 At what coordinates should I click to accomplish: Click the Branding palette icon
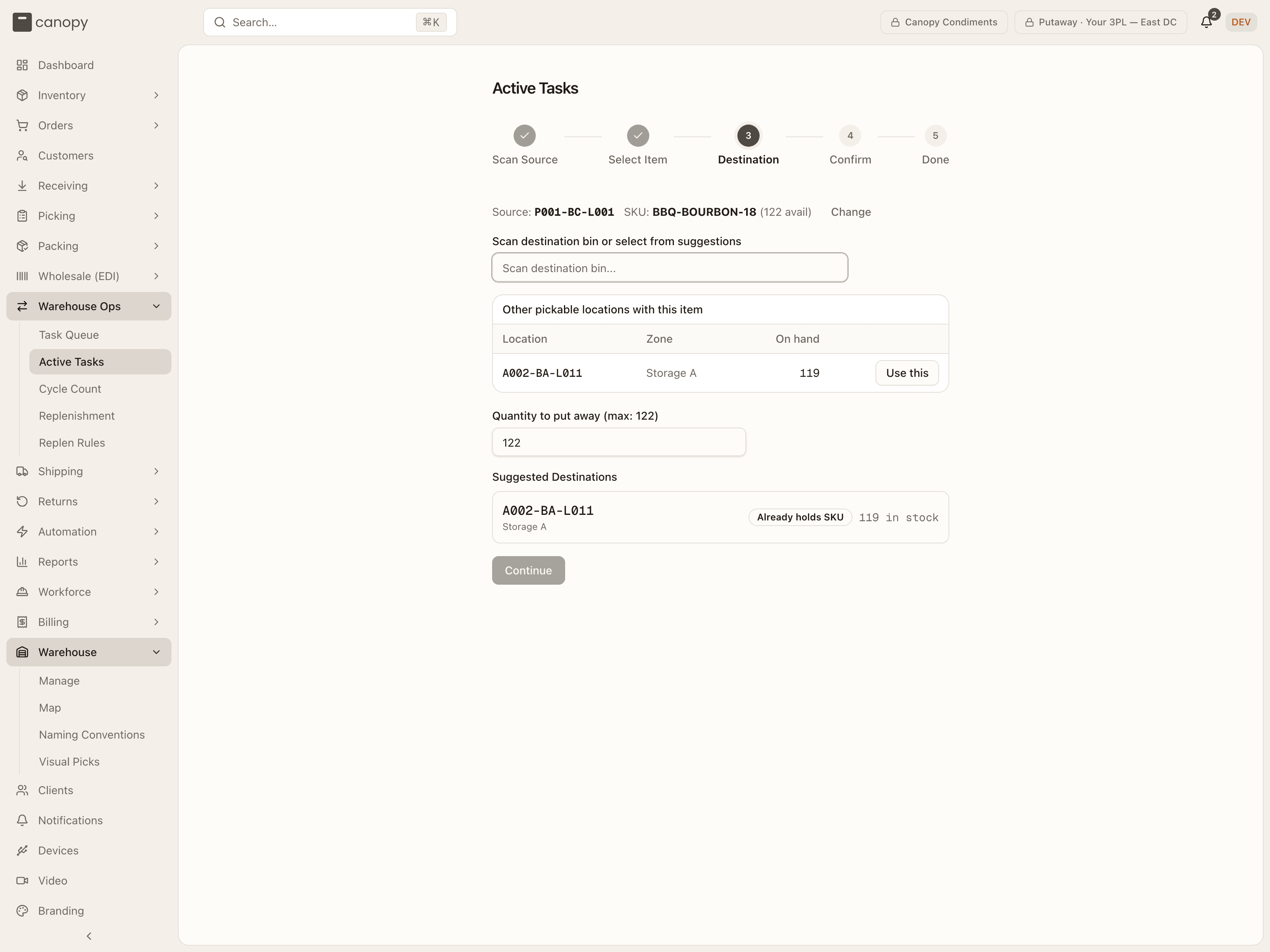tap(22, 911)
